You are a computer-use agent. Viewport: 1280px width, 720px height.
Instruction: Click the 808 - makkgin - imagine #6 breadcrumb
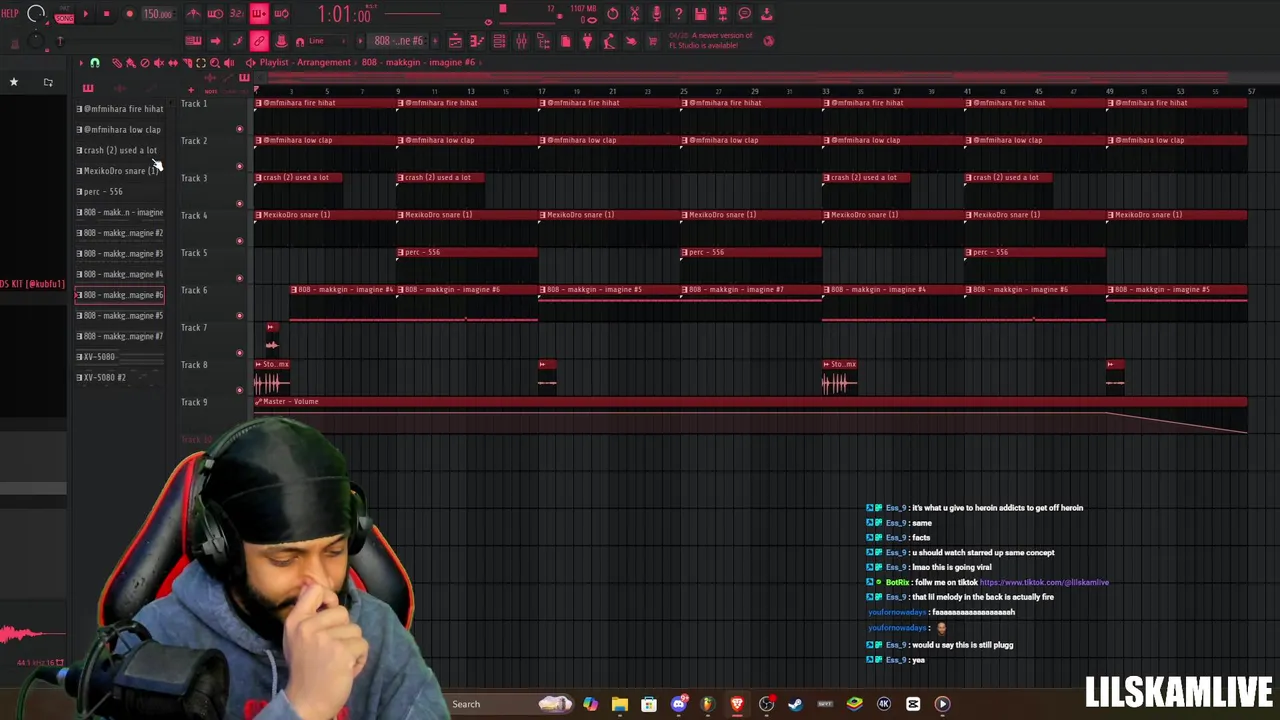pyautogui.click(x=418, y=62)
